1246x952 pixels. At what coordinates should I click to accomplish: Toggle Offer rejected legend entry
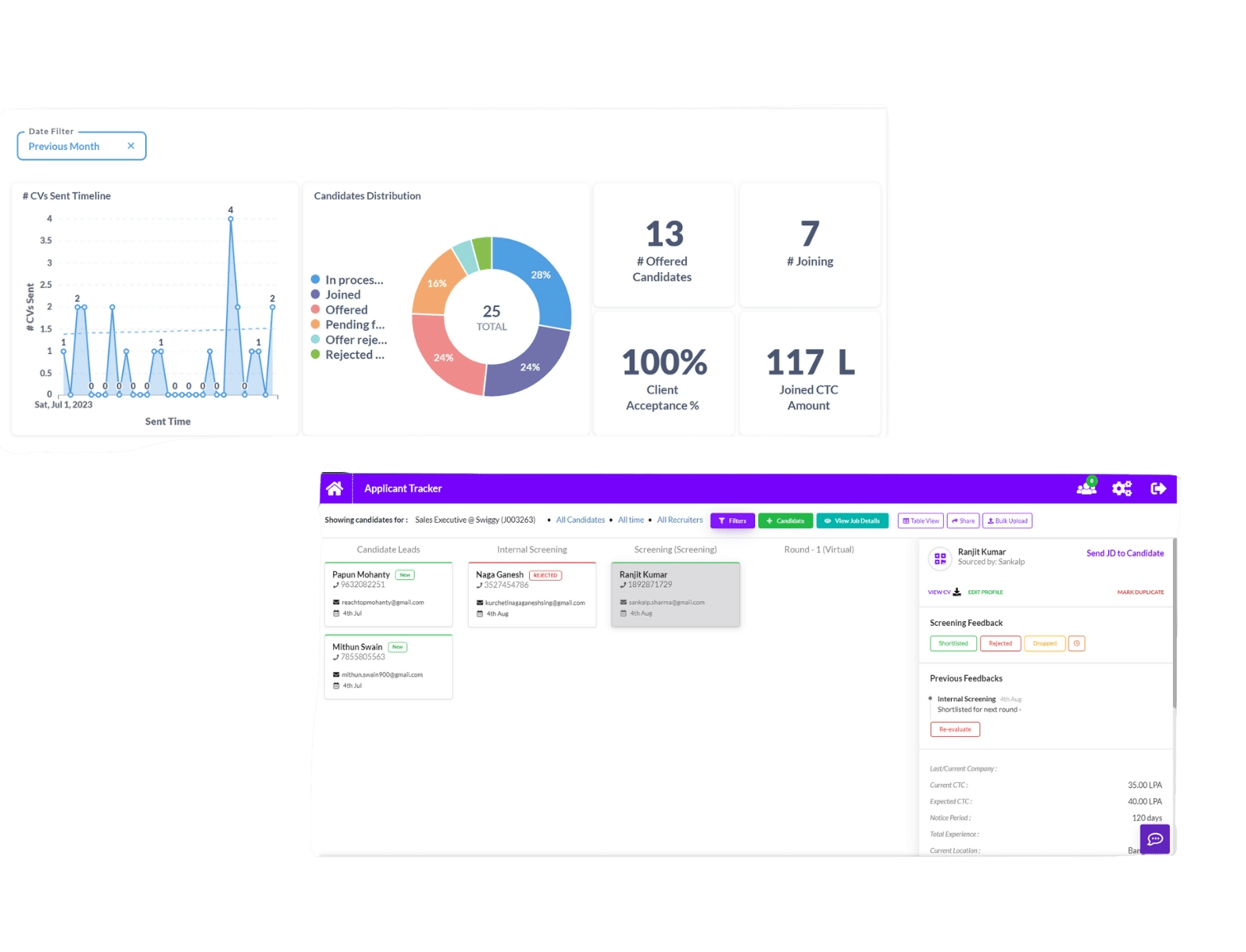[350, 340]
